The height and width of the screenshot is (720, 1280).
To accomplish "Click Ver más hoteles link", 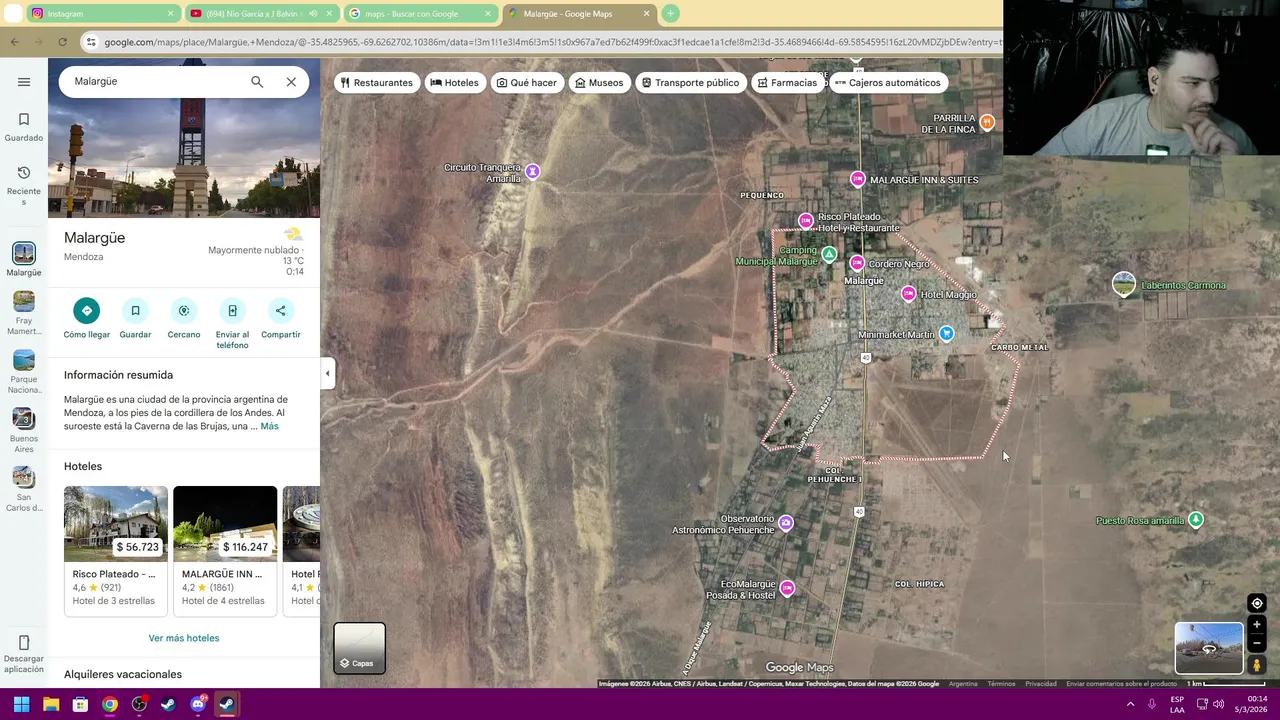I will (x=184, y=638).
